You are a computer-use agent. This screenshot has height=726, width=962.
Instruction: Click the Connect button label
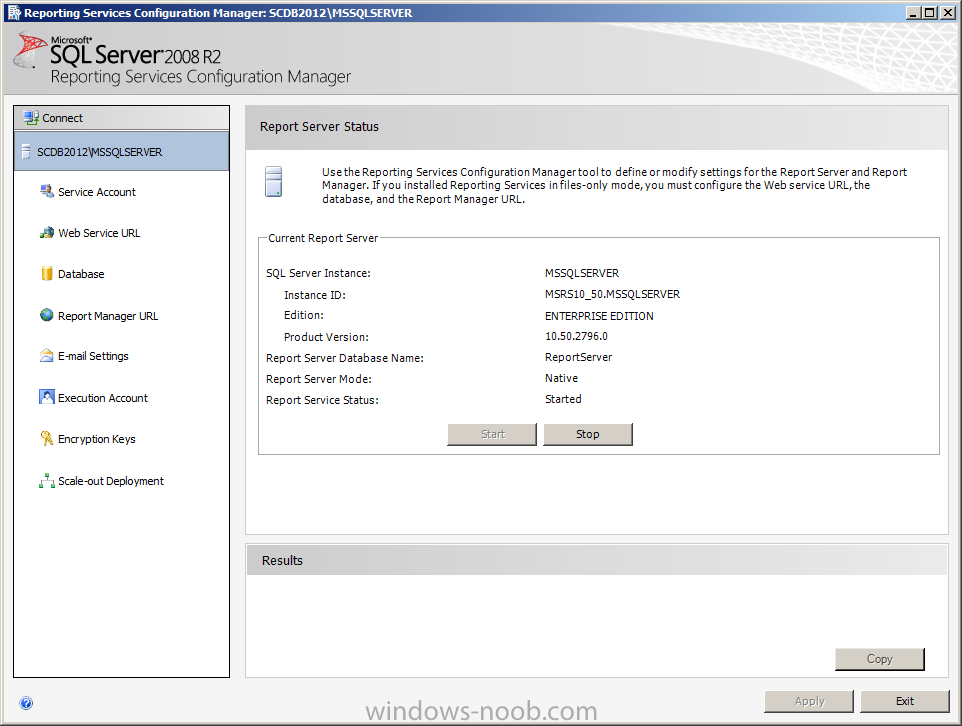click(x=63, y=118)
